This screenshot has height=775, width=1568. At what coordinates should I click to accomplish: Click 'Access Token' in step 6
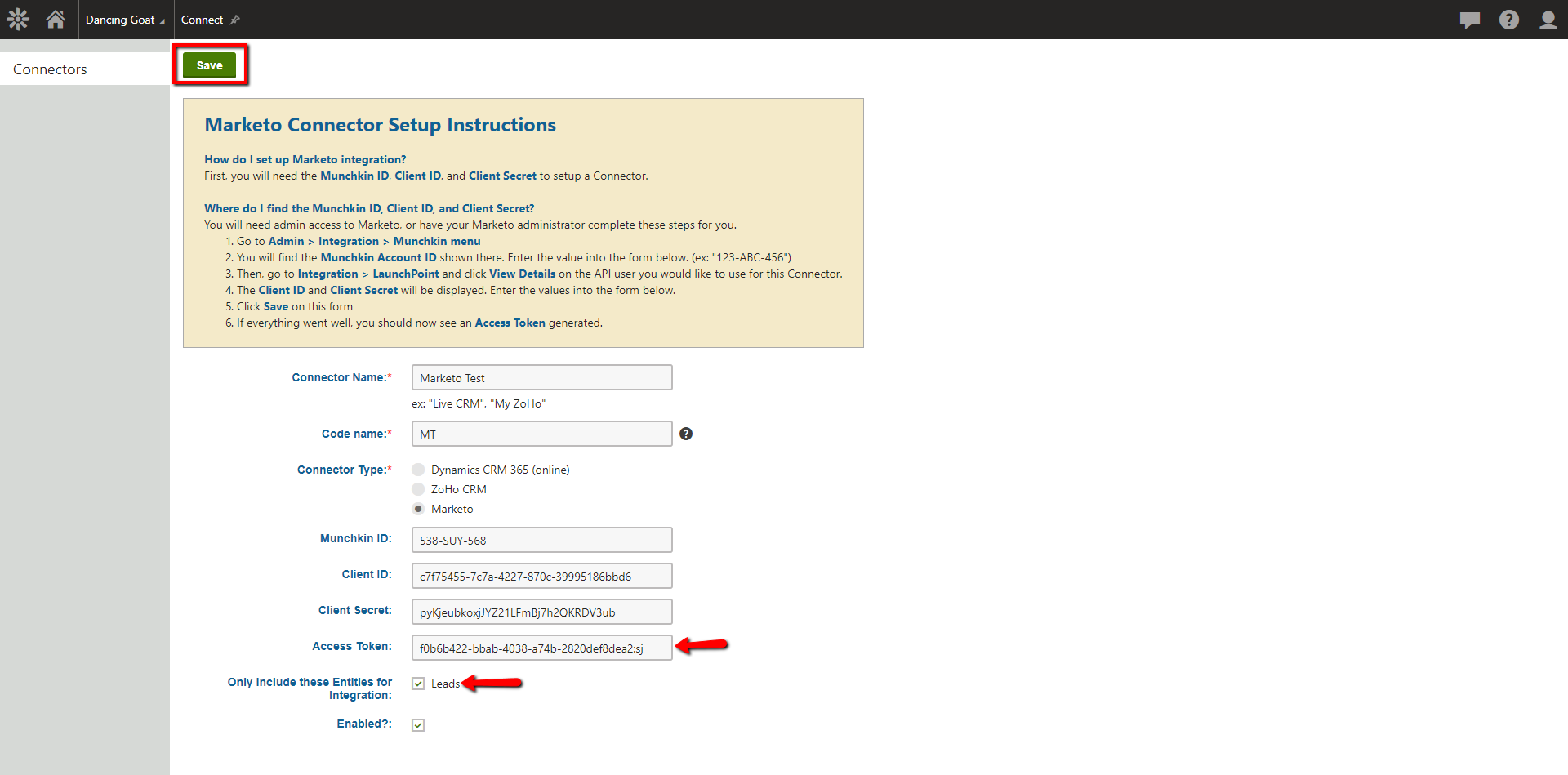[x=510, y=323]
